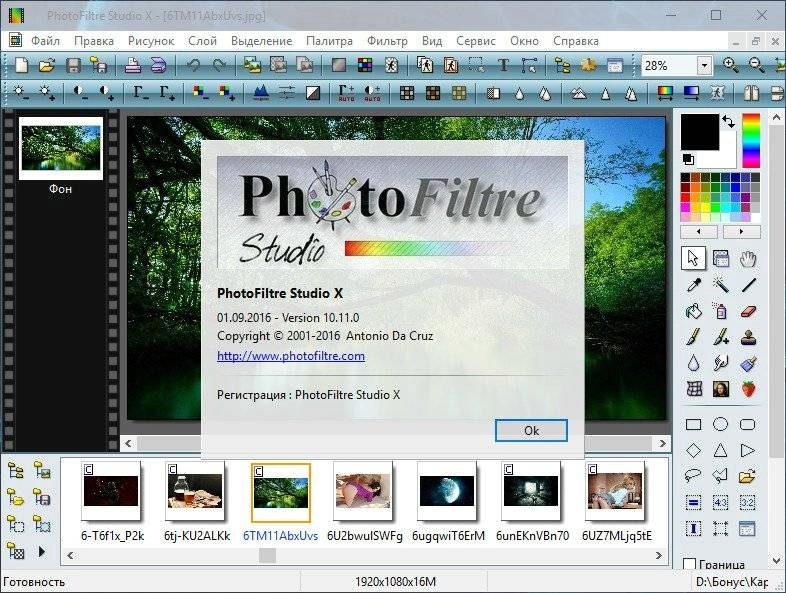Click the Ok button in About dialog

pos(531,431)
